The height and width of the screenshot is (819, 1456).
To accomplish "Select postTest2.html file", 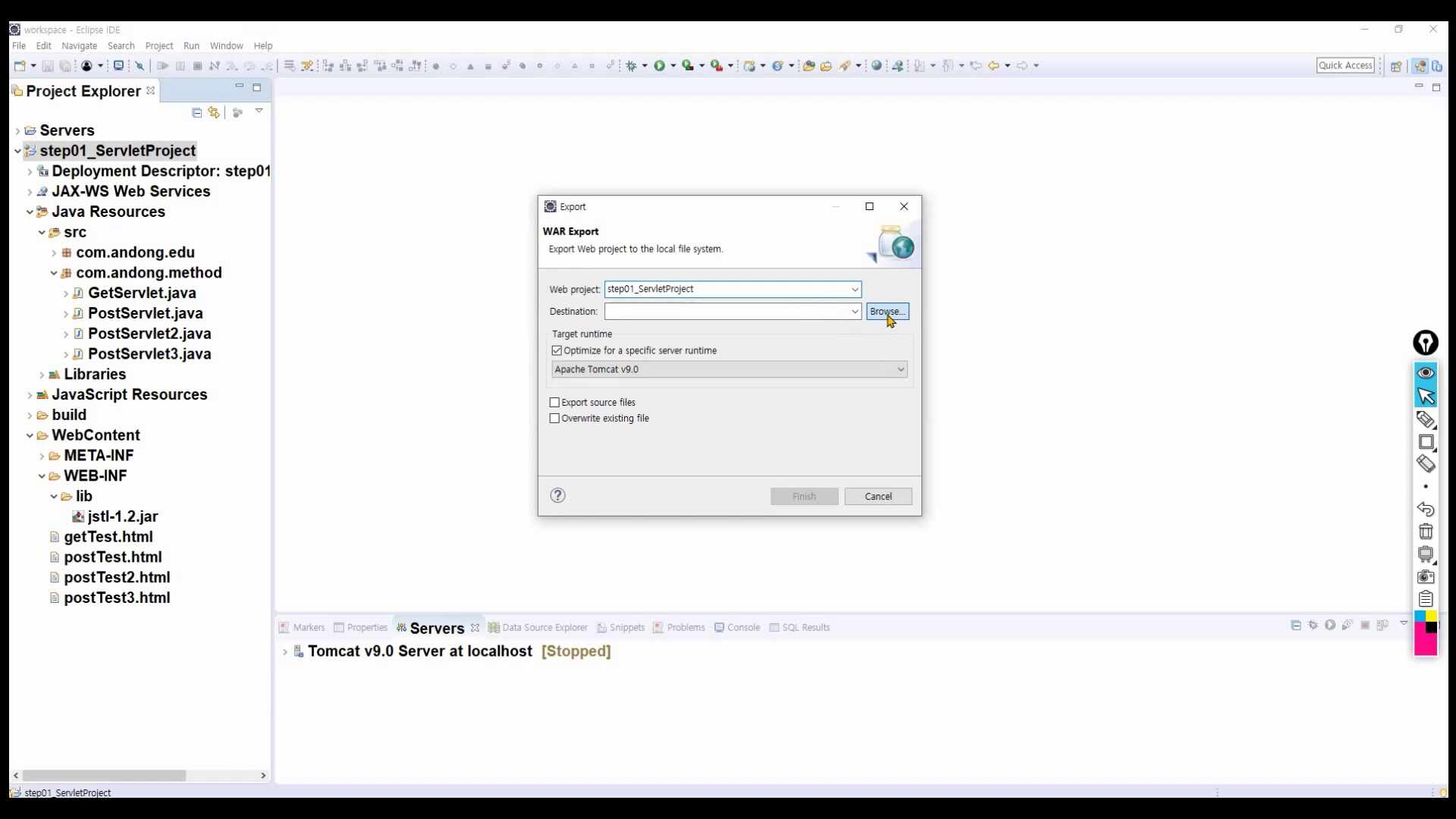I will [117, 578].
